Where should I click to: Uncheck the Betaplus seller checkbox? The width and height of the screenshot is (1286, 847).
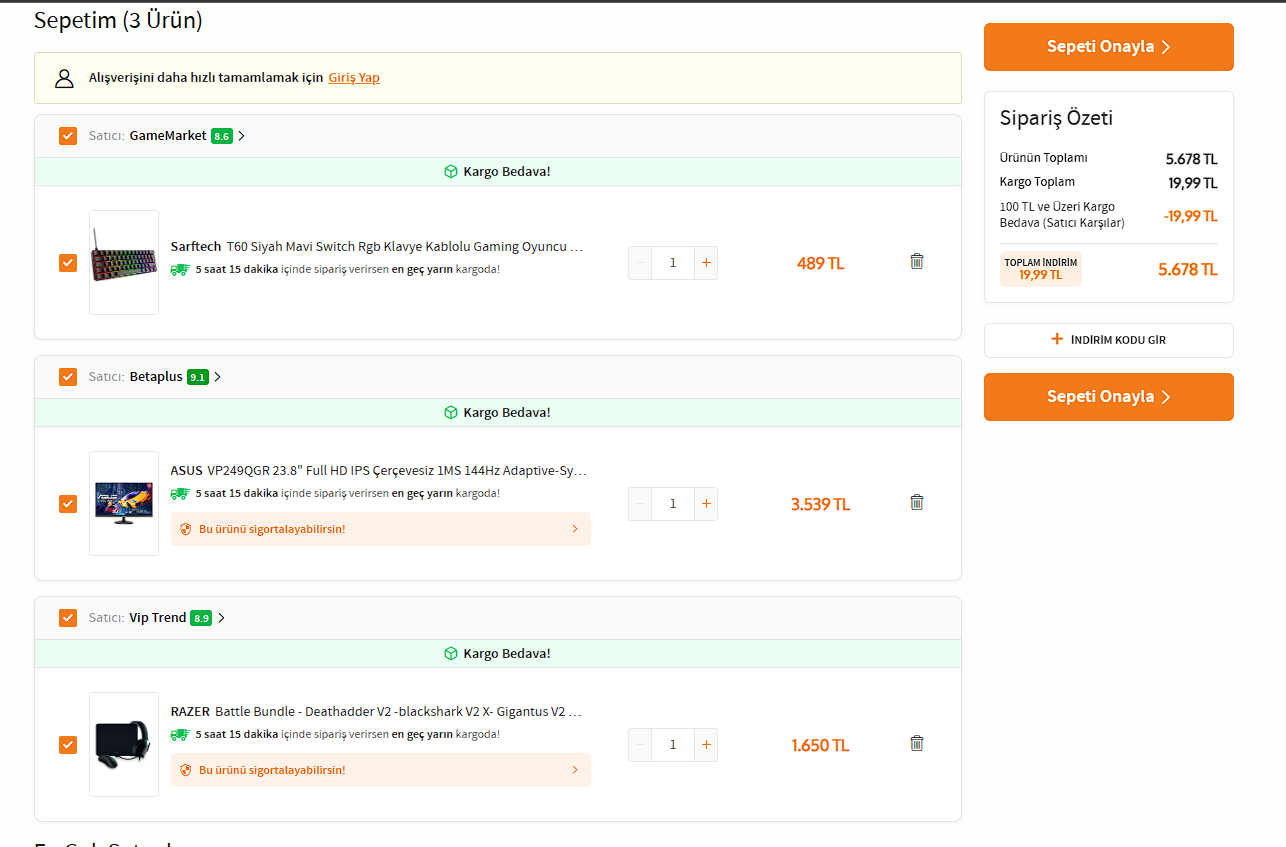click(x=68, y=377)
